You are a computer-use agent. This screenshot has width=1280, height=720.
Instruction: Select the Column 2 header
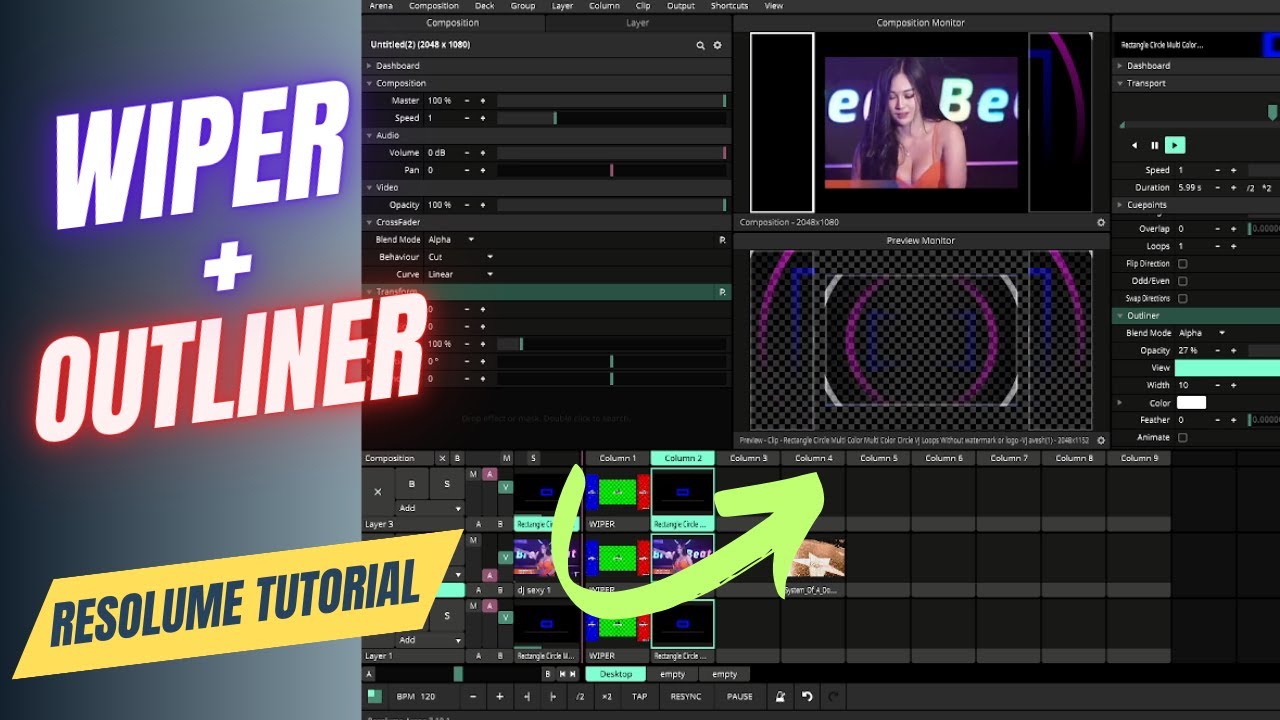(x=682, y=458)
